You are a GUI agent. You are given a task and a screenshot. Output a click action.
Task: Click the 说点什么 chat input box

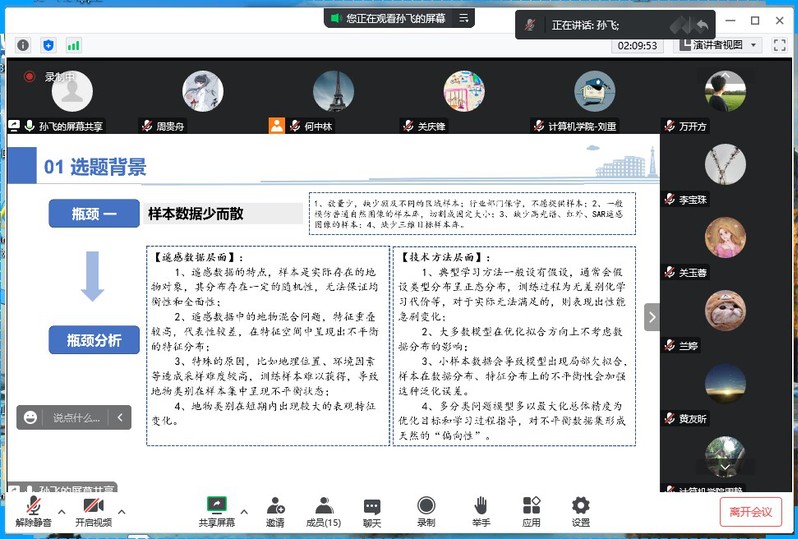coord(76,417)
